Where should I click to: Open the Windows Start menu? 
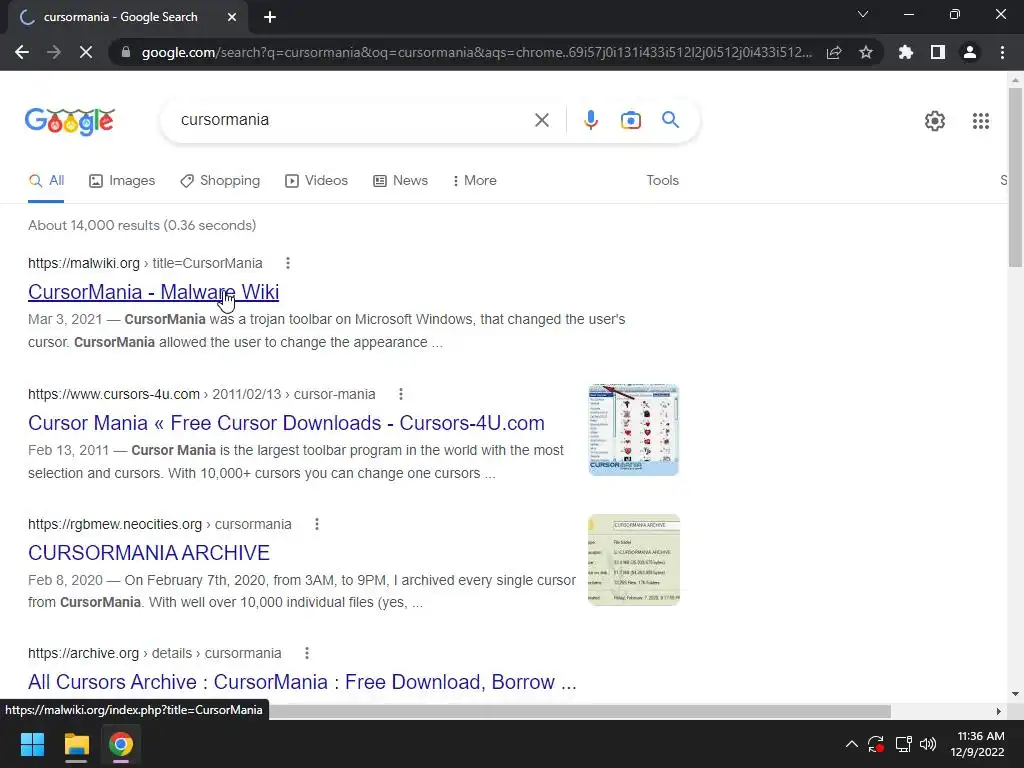coord(32,744)
